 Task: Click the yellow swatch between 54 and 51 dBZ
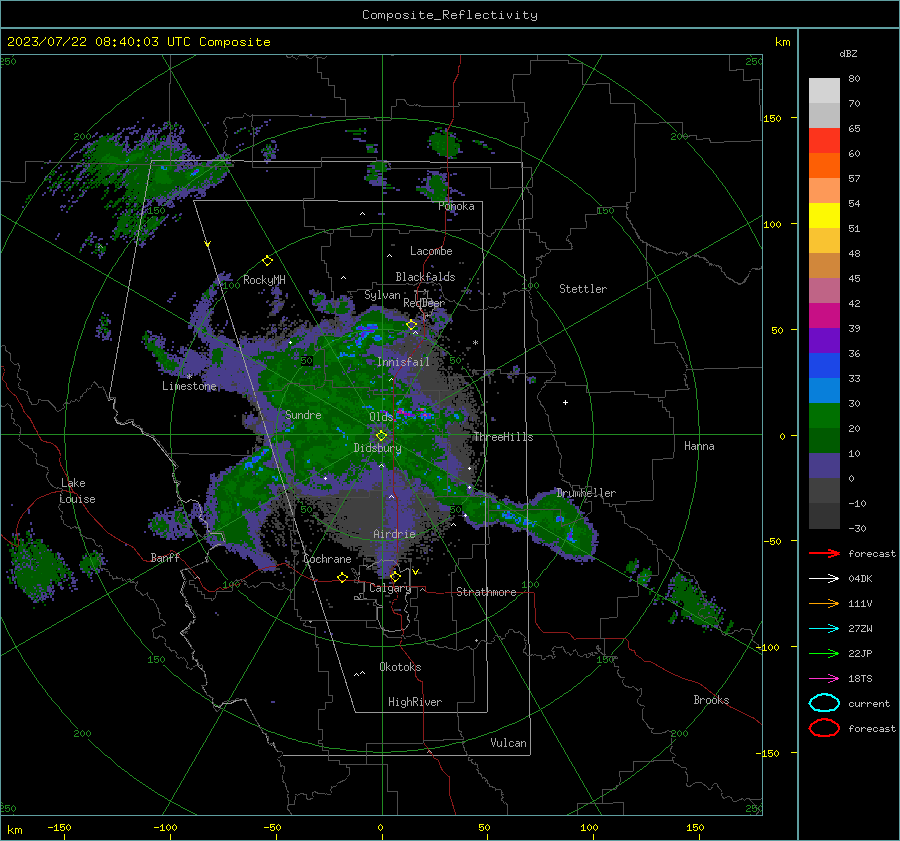click(824, 216)
